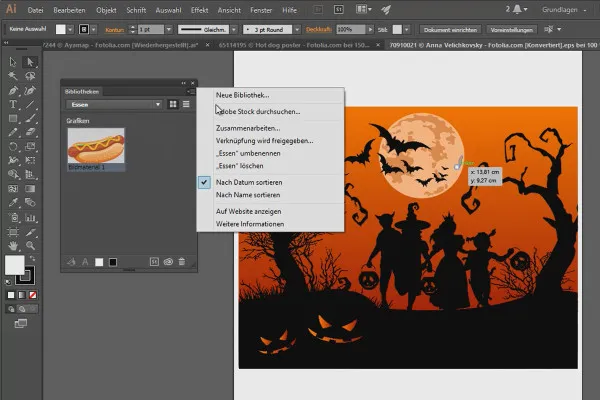Select the Curvature tool
This screenshot has height=400, width=600.
click(30, 90)
